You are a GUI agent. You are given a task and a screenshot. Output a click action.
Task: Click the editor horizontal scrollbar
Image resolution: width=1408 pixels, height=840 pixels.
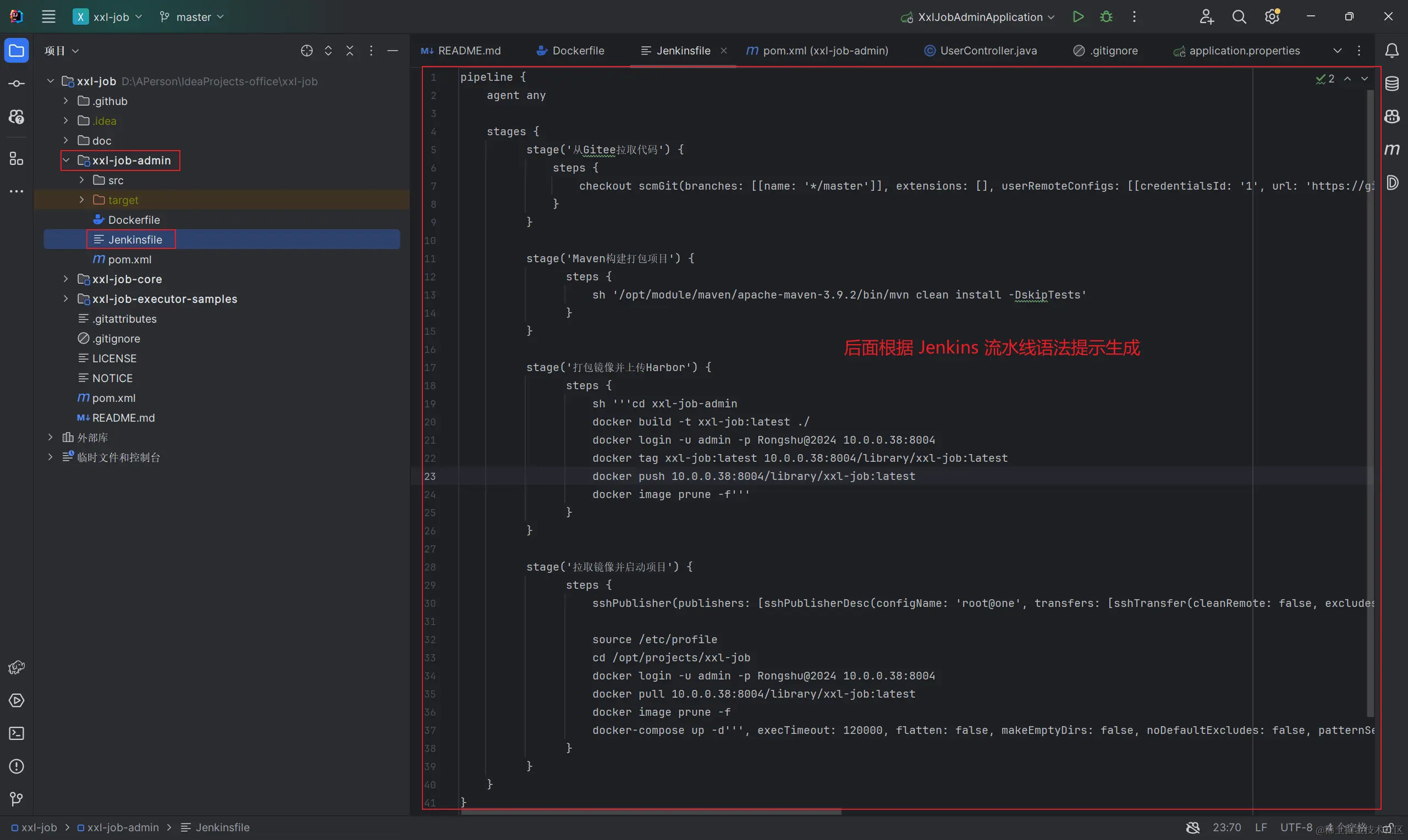pyautogui.click(x=651, y=812)
